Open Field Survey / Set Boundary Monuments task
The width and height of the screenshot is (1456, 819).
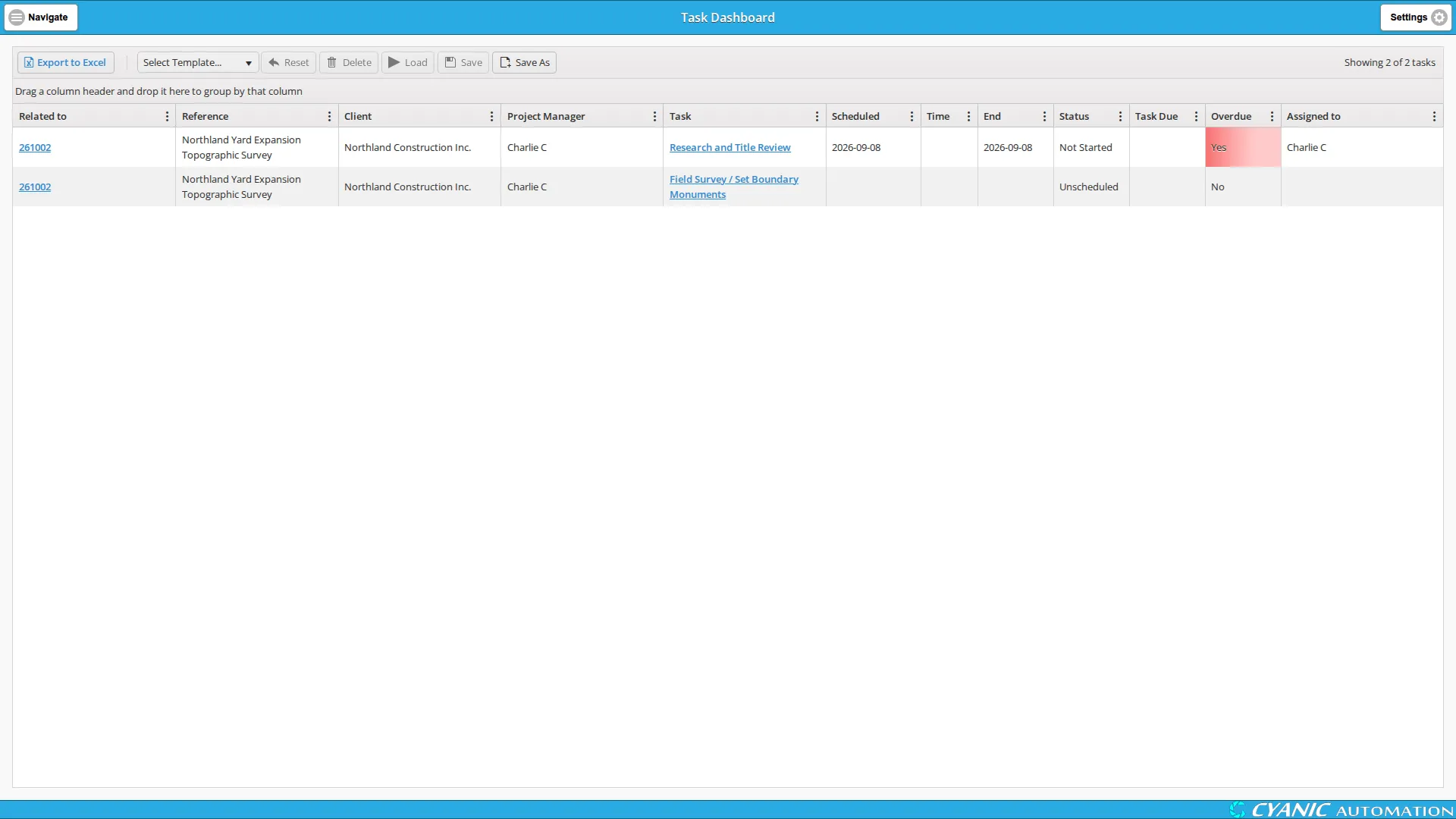[x=733, y=187]
